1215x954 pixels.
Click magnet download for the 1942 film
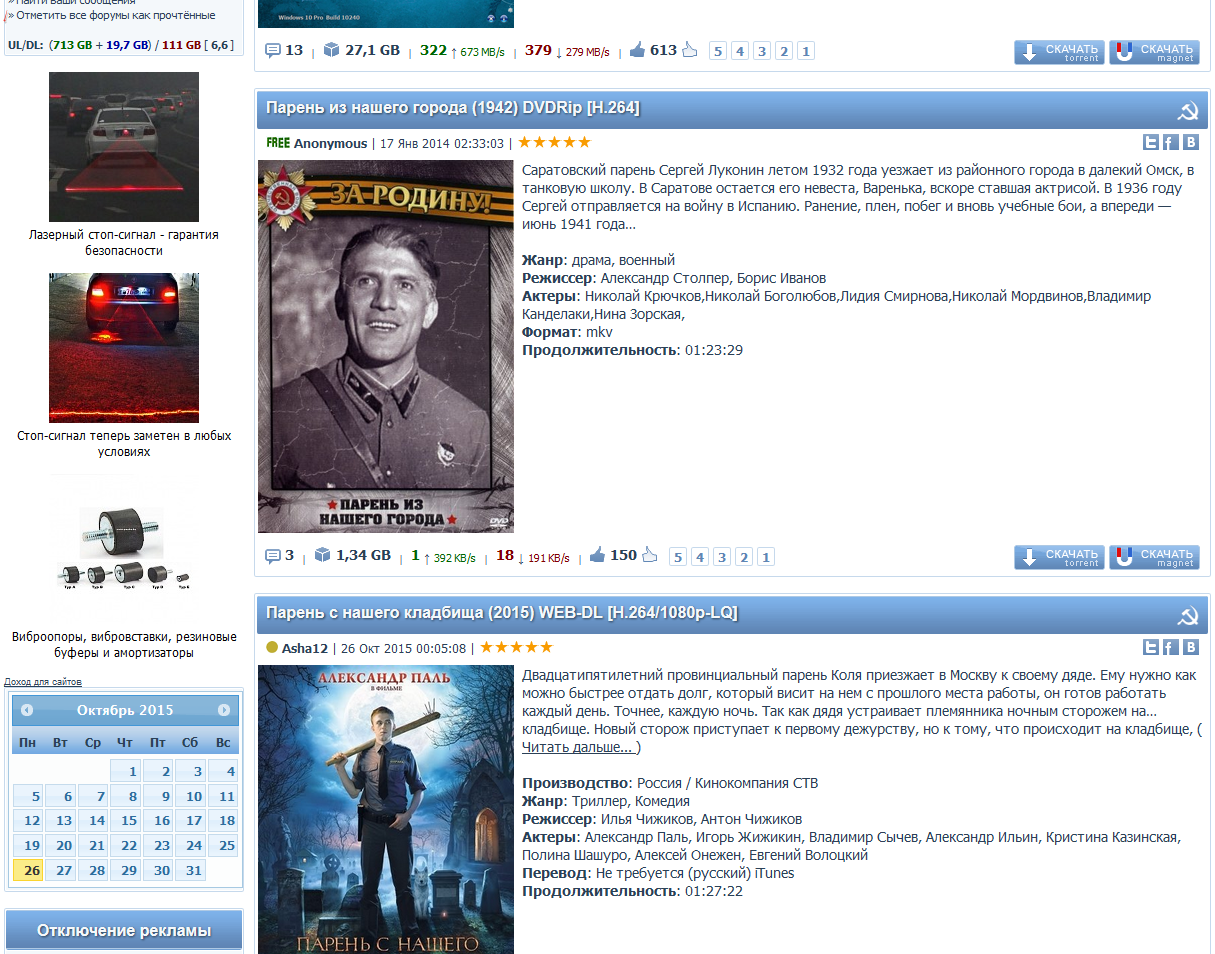(1154, 557)
